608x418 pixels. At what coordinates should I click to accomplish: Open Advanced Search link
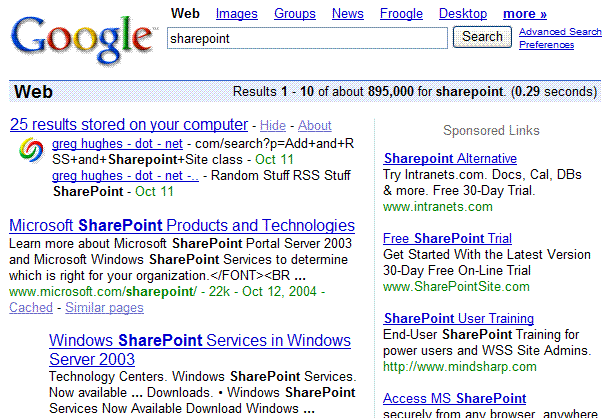coord(560,32)
